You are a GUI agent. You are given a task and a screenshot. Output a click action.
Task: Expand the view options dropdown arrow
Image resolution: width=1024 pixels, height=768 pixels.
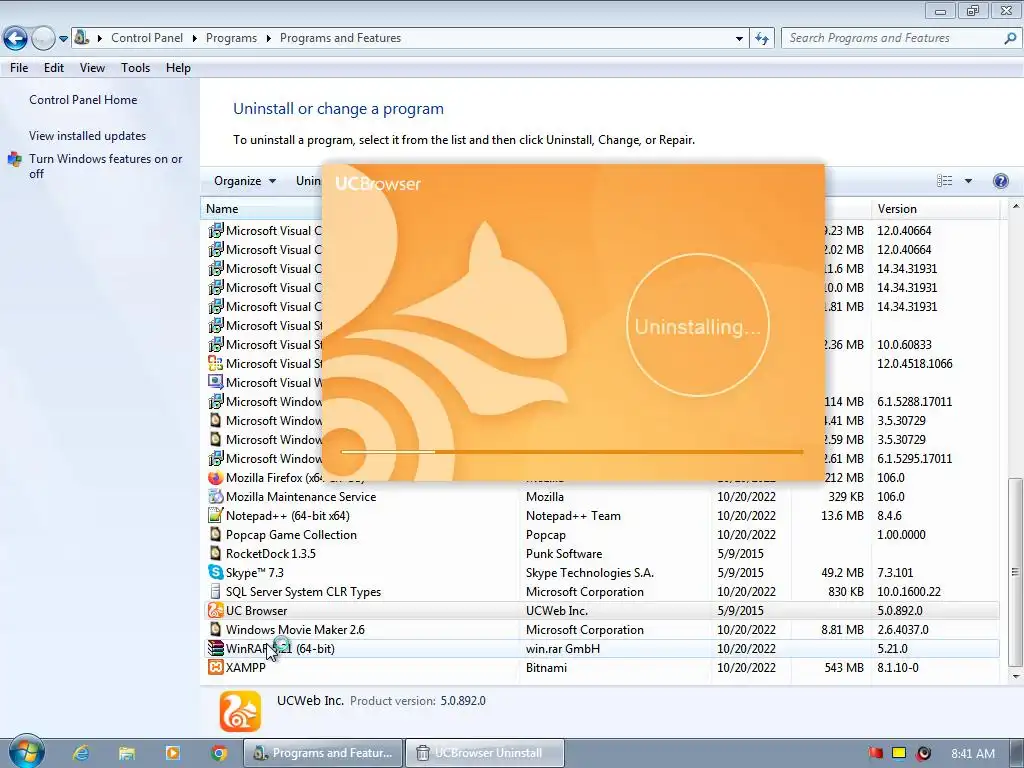point(968,181)
